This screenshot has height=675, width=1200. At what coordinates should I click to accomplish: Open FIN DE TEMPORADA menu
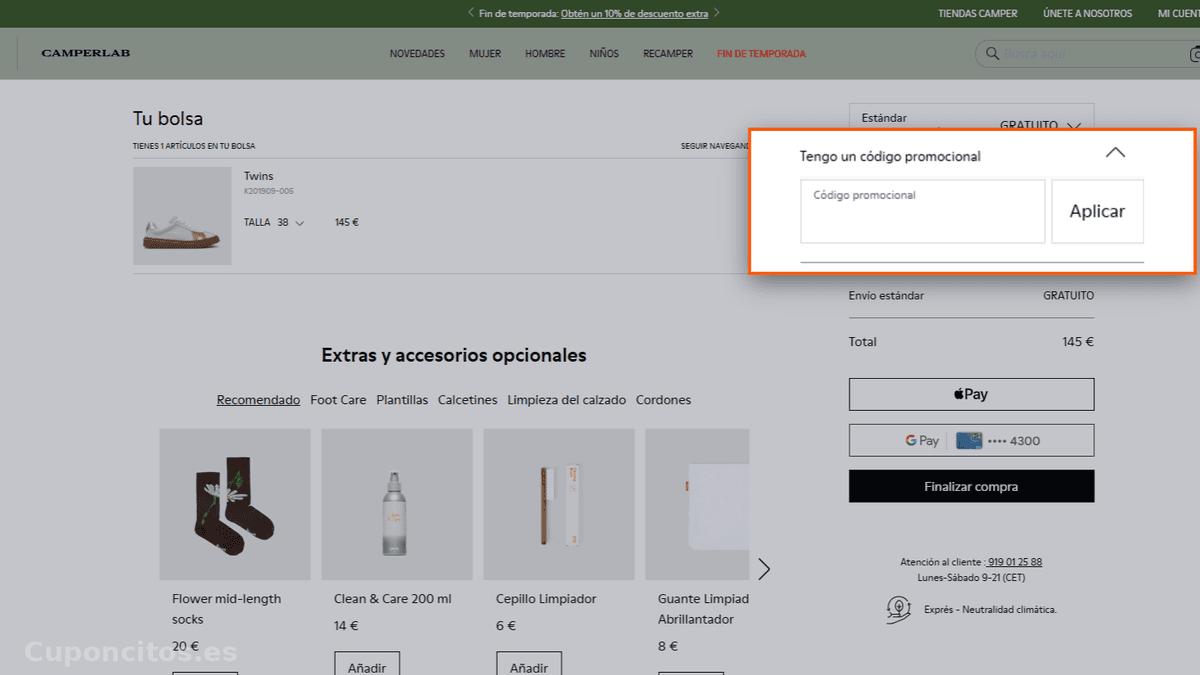click(761, 54)
